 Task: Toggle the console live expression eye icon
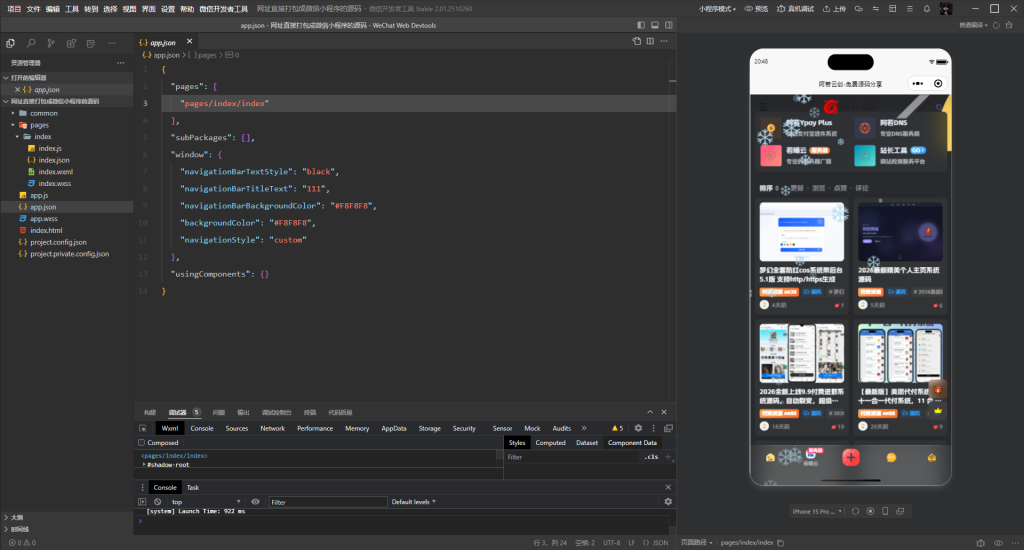click(x=255, y=501)
